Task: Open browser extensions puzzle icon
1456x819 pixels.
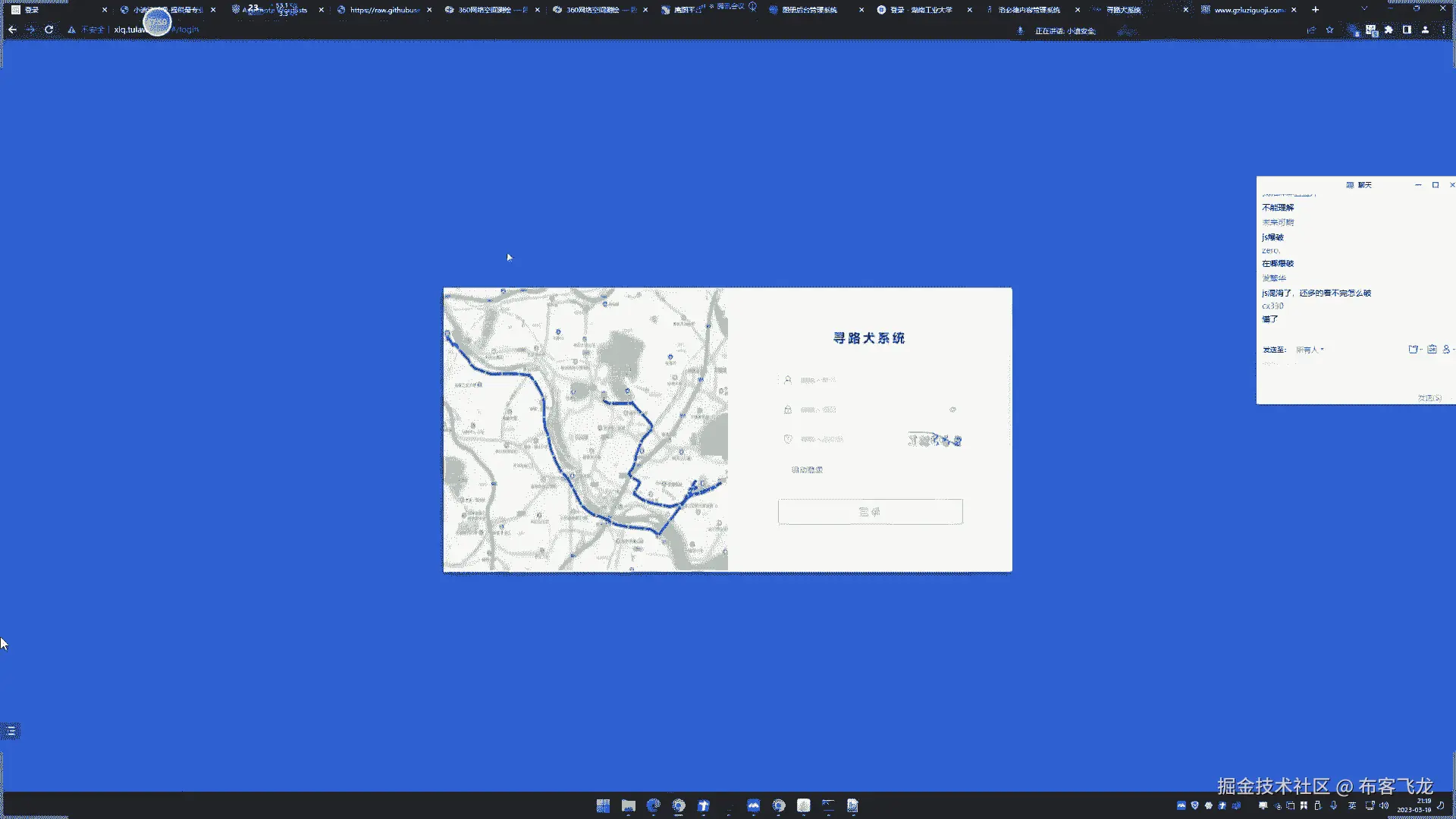Action: pyautogui.click(x=1389, y=30)
